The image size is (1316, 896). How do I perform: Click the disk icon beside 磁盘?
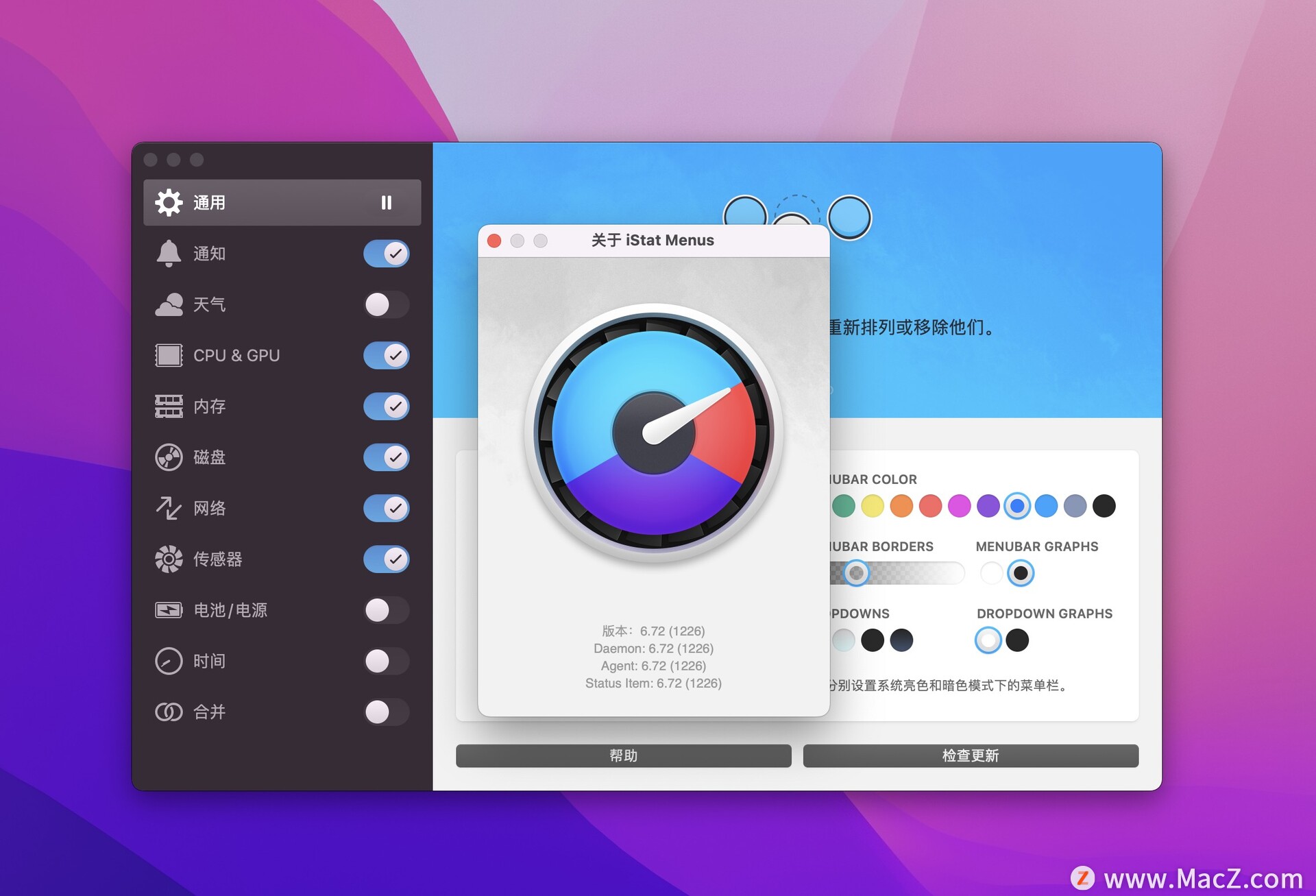click(169, 457)
